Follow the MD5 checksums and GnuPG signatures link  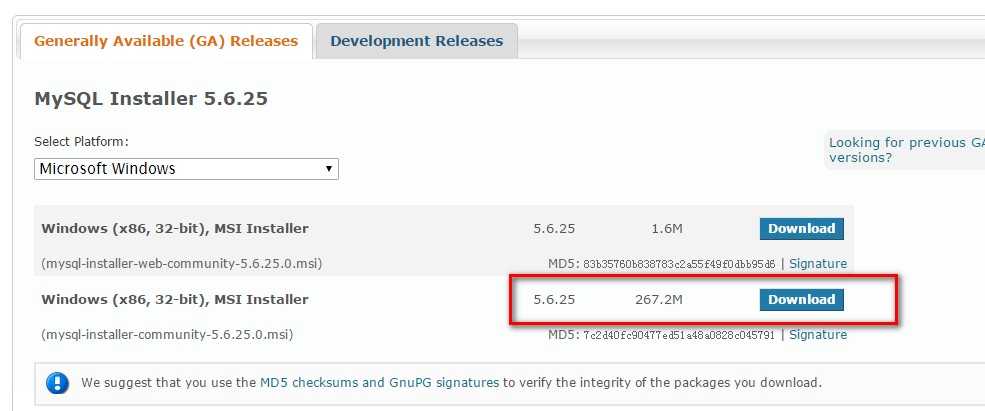click(379, 382)
